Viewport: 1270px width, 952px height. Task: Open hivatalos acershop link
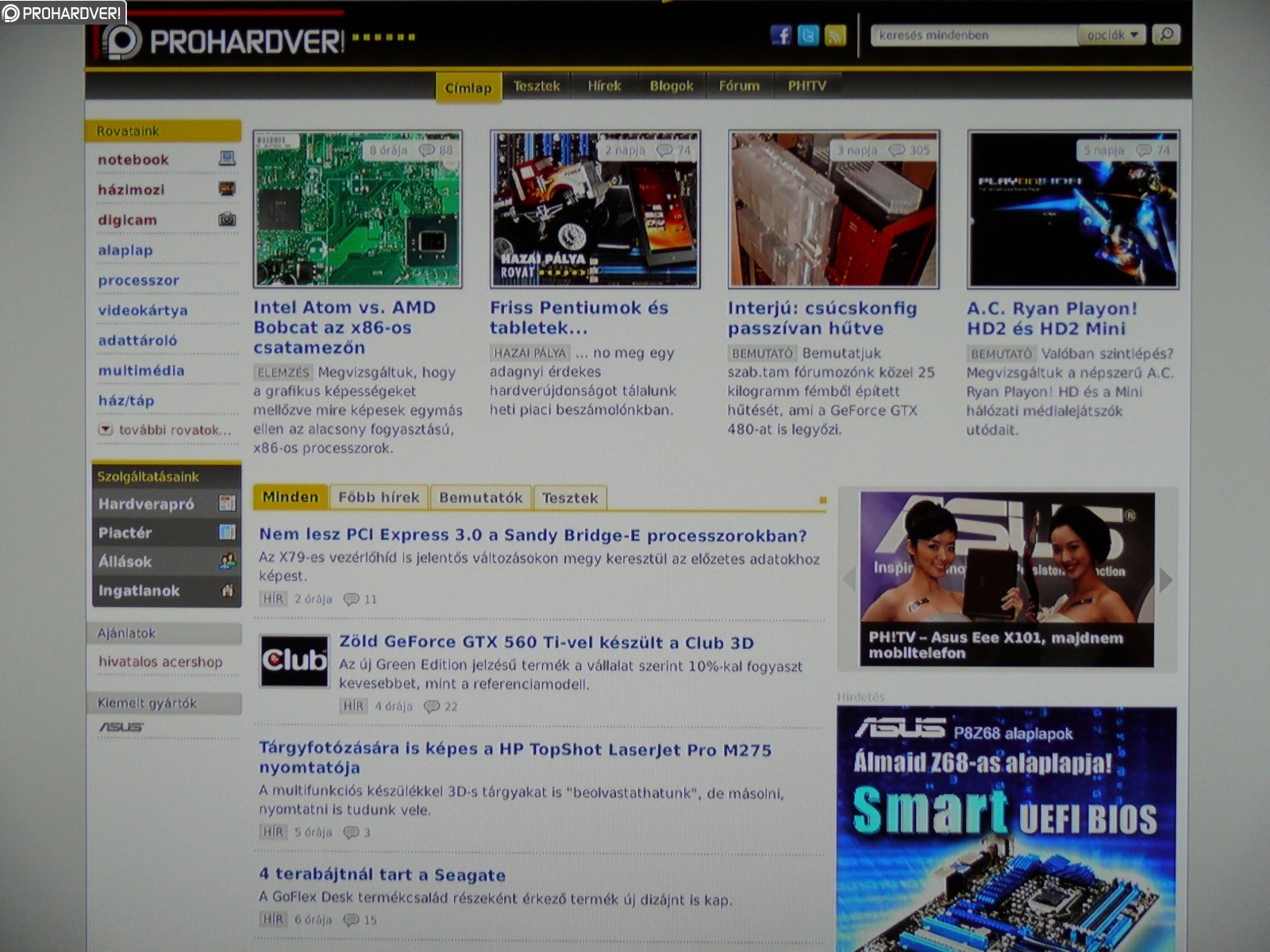click(x=160, y=662)
